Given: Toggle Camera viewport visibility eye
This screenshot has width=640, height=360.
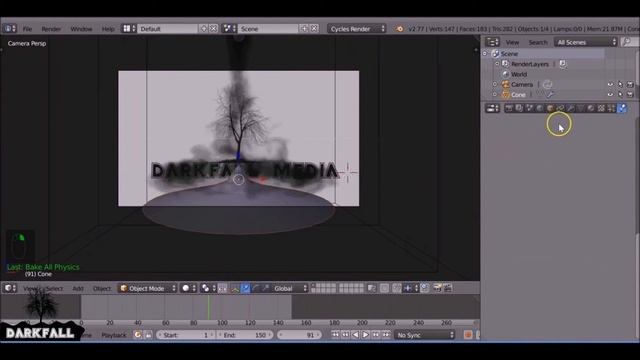Looking at the screenshot, I should (x=610, y=84).
